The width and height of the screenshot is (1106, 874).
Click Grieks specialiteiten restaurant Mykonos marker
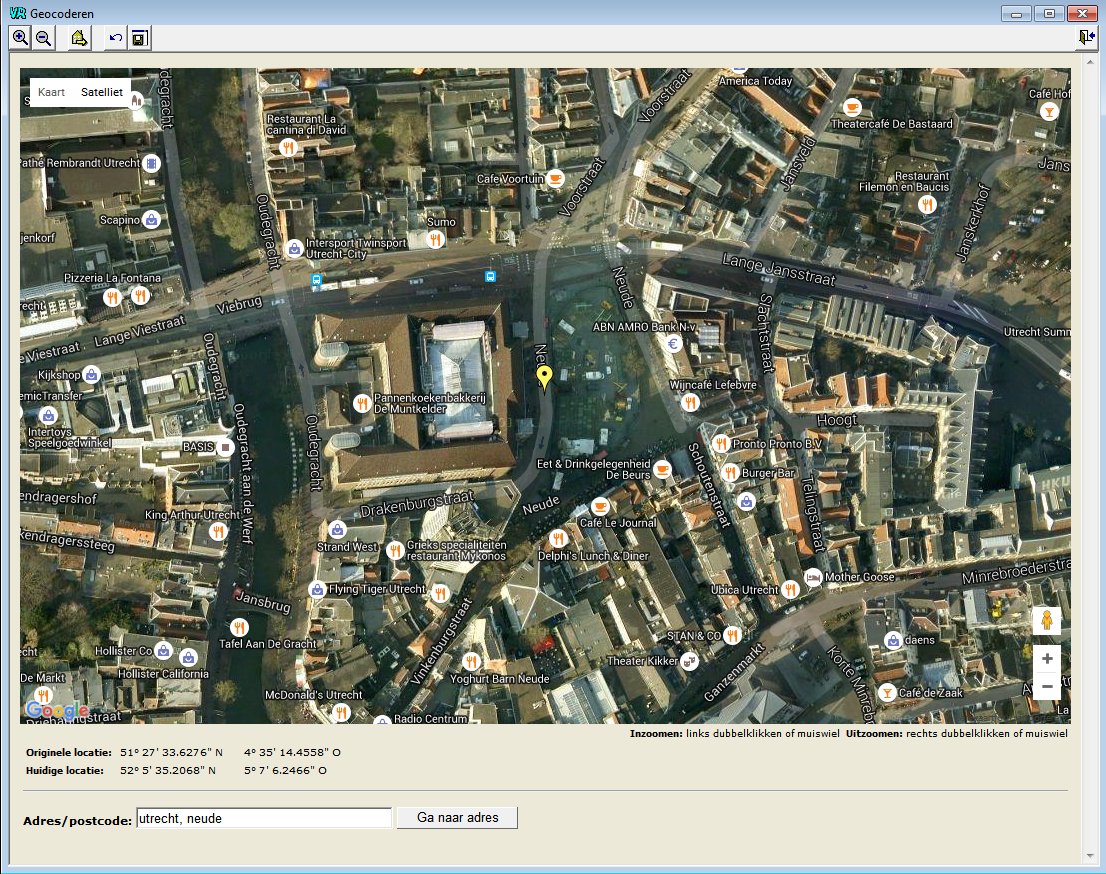click(x=395, y=550)
